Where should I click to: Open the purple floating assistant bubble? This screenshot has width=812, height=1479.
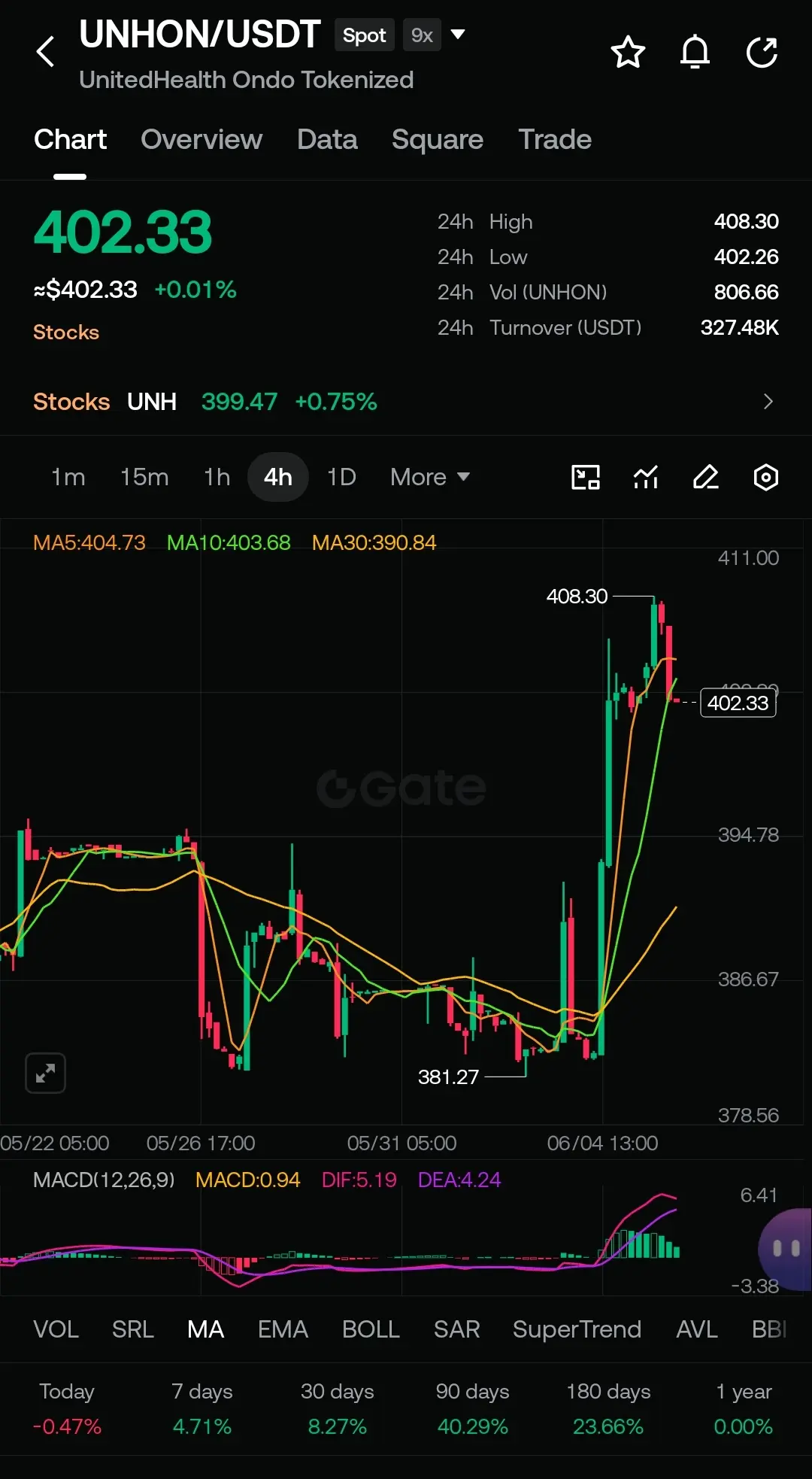click(786, 1249)
